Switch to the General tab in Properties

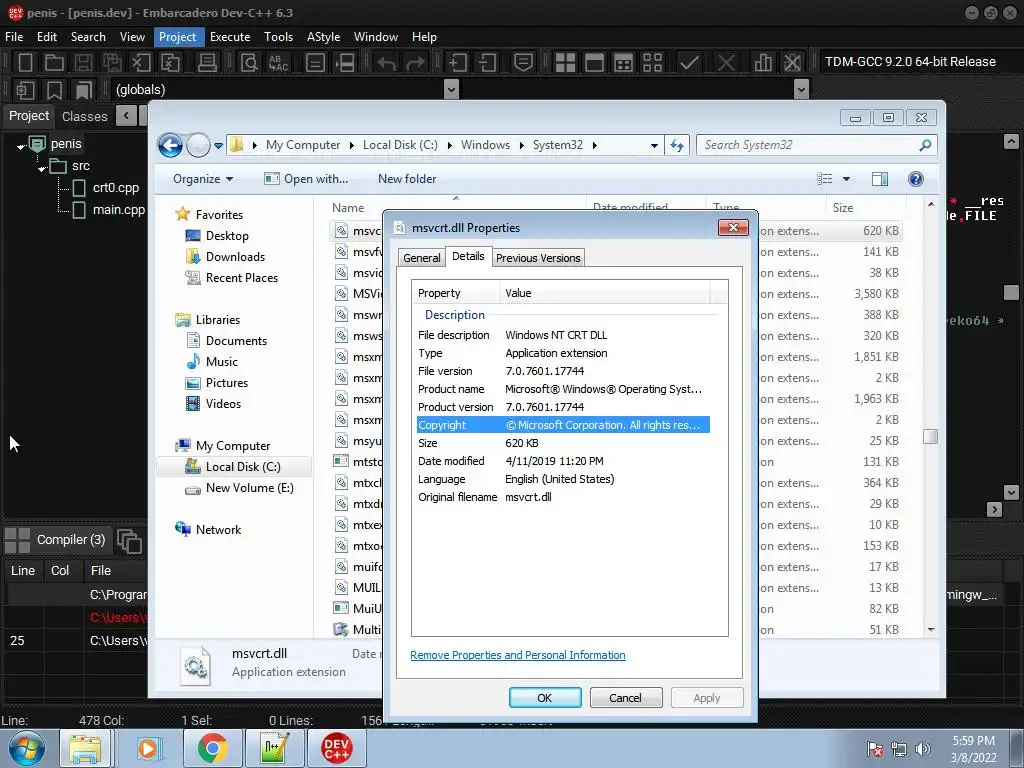(x=422, y=258)
